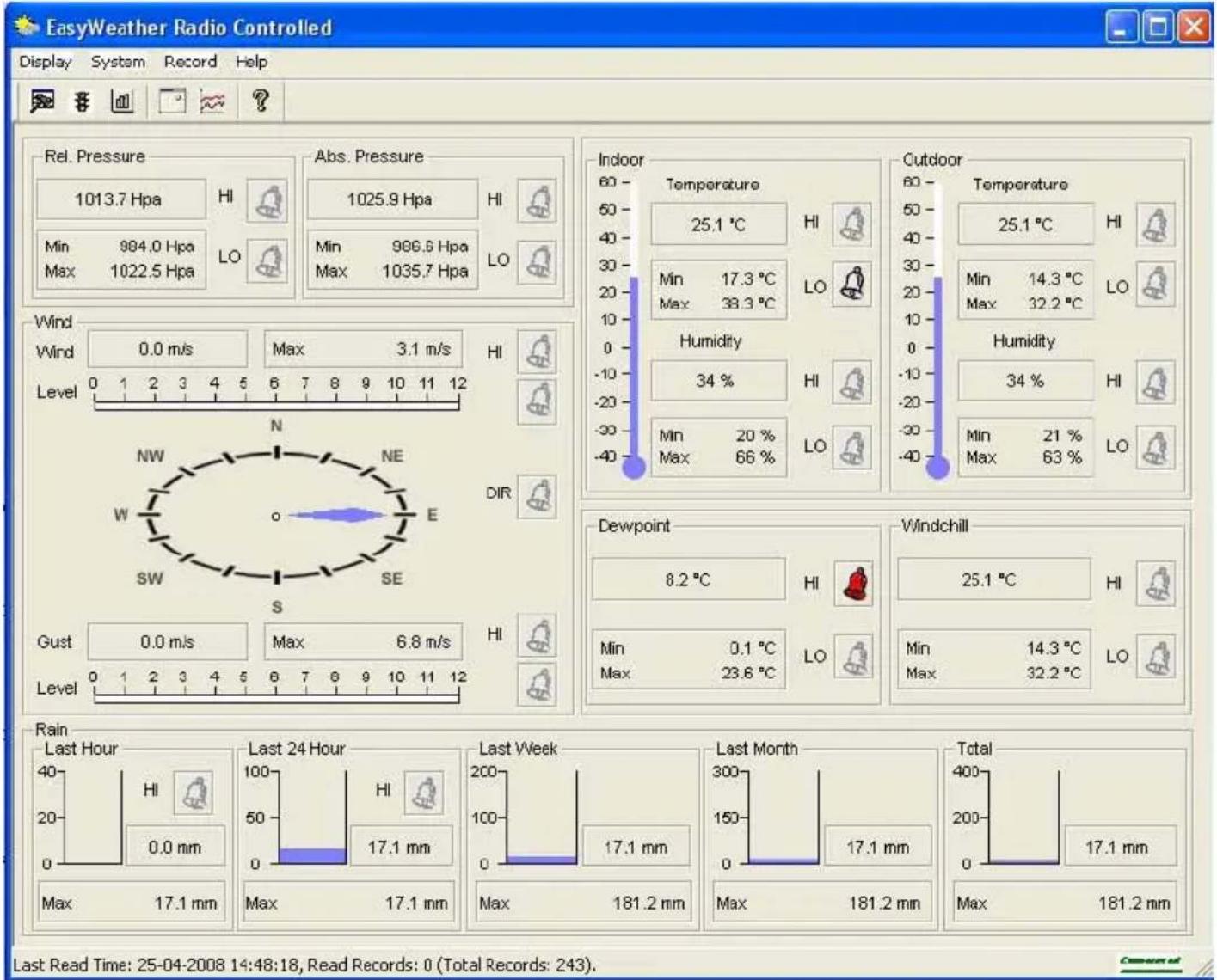Click the Gust HI alarm bell
Image resolution: width=1217 pixels, height=980 pixels.
coord(538,635)
